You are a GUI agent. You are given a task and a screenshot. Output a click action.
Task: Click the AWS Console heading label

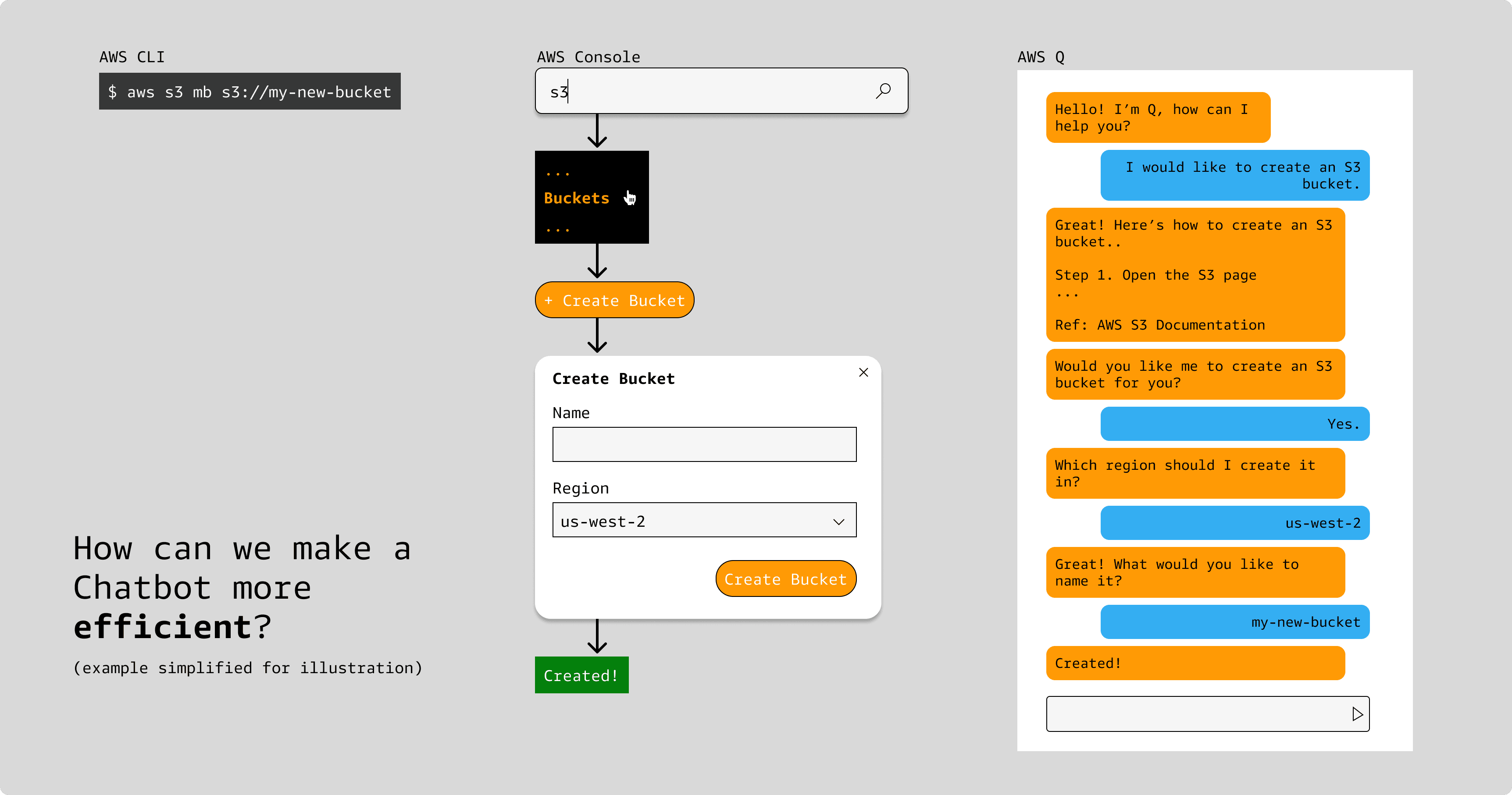[x=589, y=57]
